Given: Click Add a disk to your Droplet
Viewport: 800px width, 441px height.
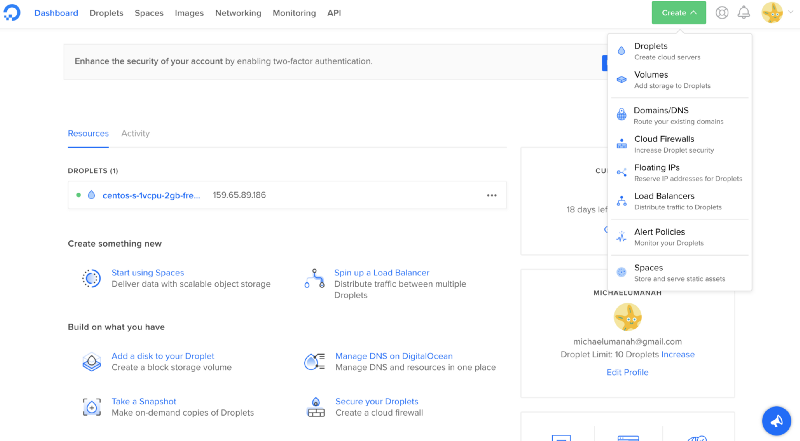Looking at the screenshot, I should click(x=163, y=356).
